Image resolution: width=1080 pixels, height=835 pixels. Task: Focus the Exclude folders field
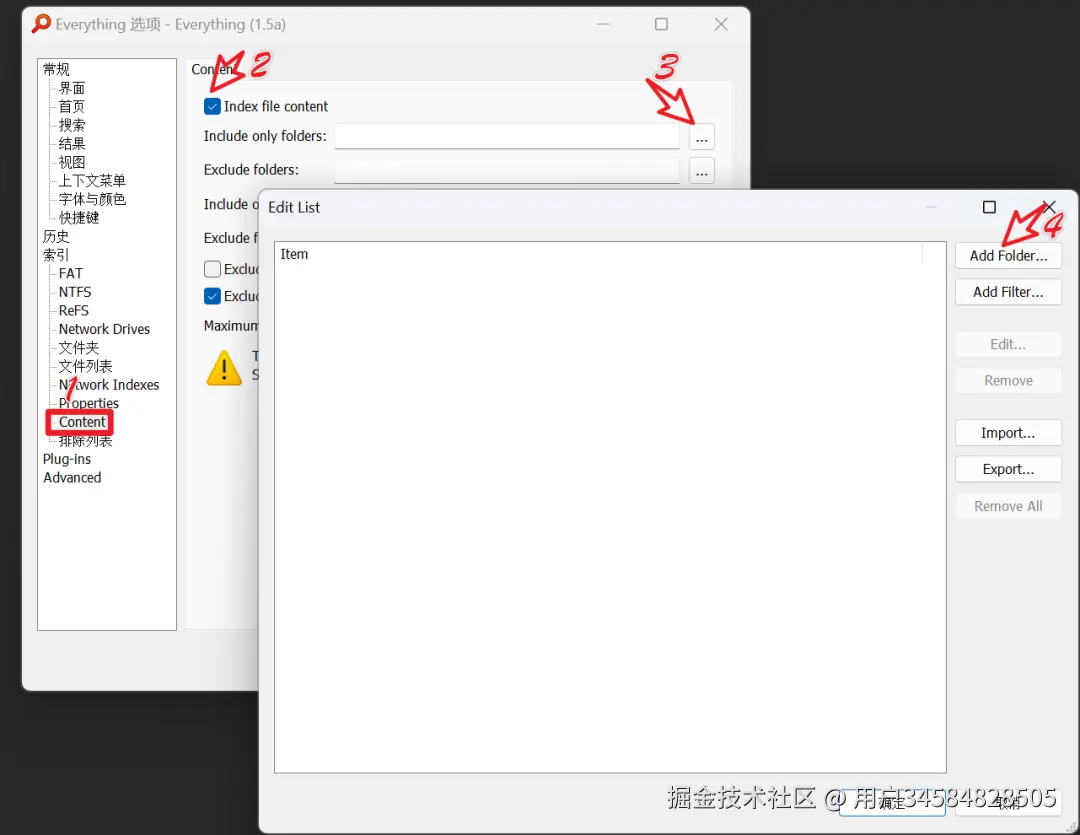click(x=507, y=170)
